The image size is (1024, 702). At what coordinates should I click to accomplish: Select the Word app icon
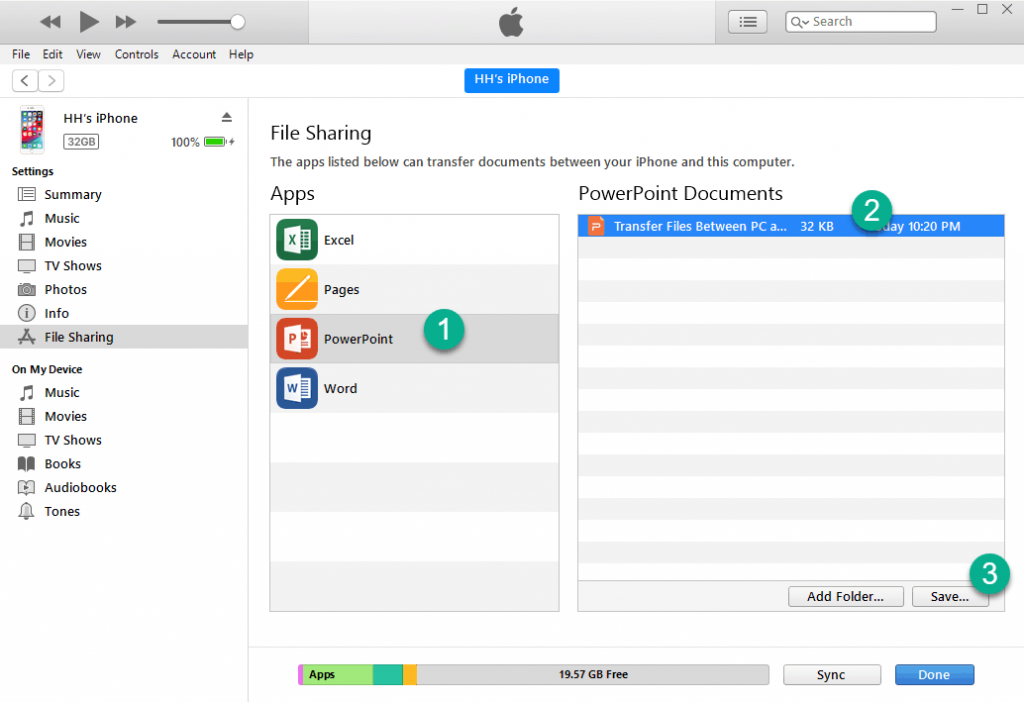click(296, 388)
